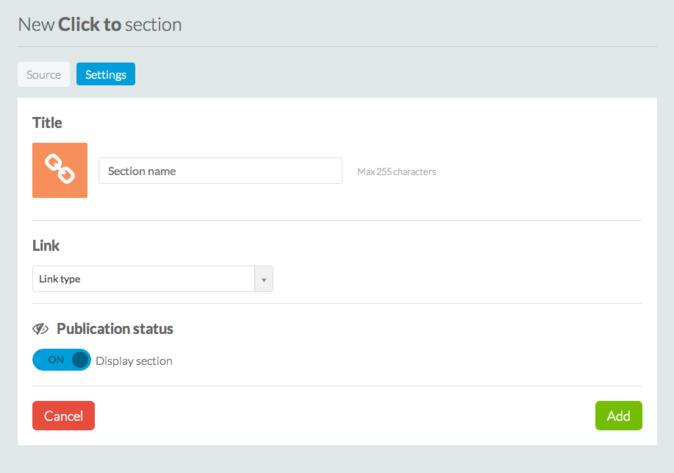Click the dark knob on the ON switch
The image size is (674, 473).
80,360
